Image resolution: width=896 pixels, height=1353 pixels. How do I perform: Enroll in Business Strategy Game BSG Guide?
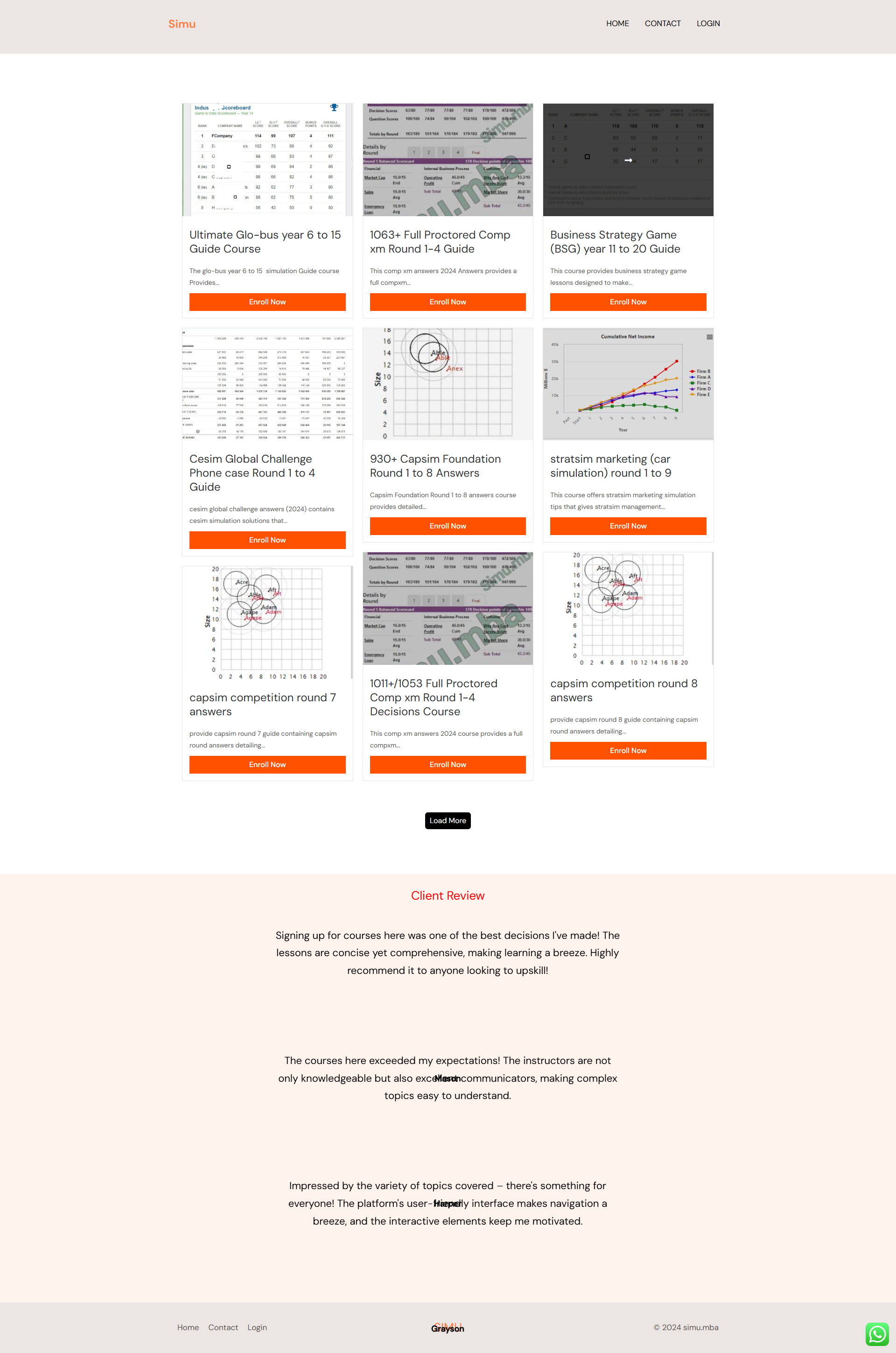coord(628,302)
